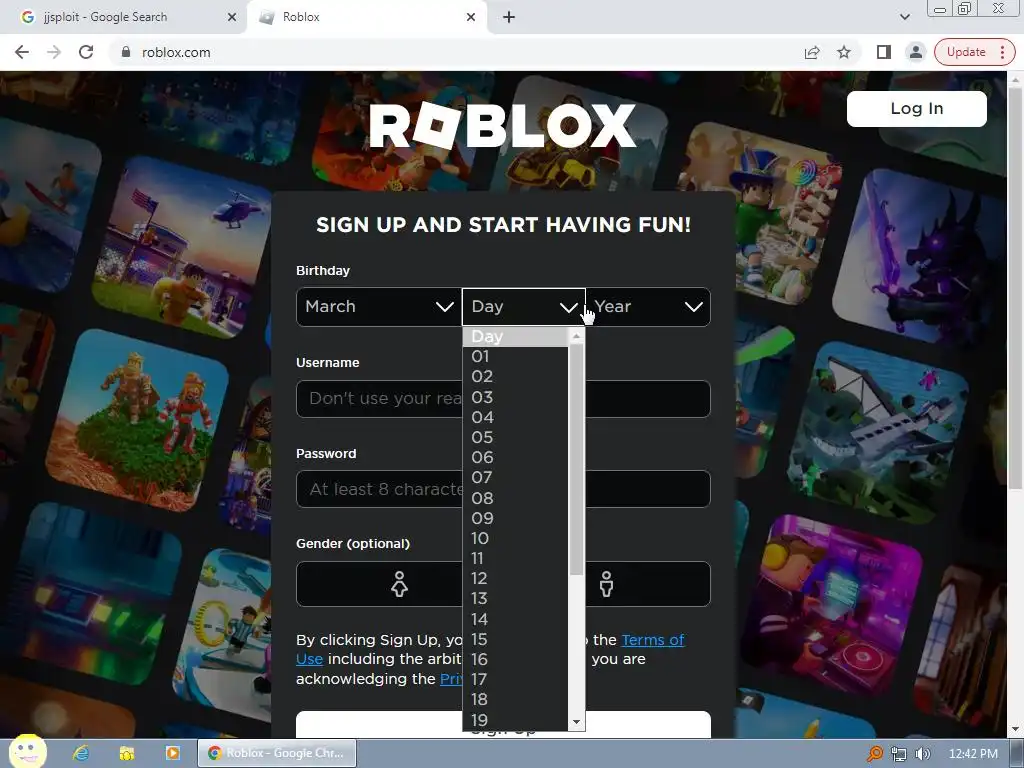Click the lock icon in the address bar
This screenshot has width=1024, height=768.
pos(126,52)
